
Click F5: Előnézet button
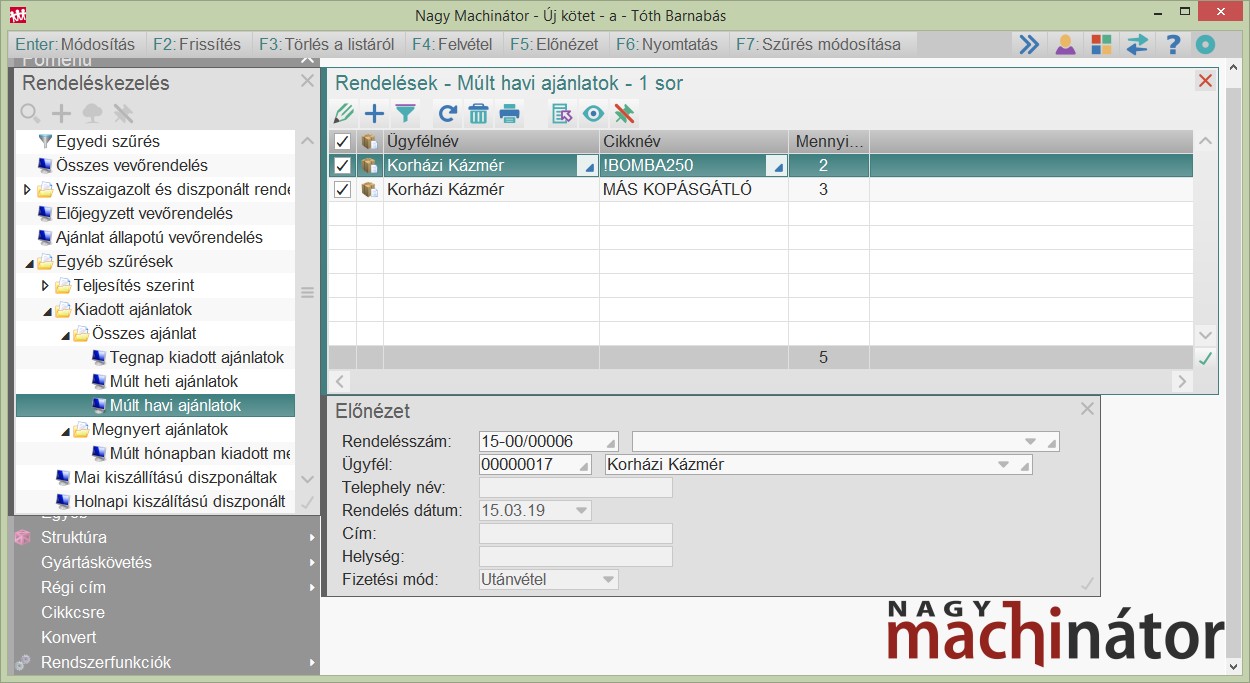tap(554, 44)
